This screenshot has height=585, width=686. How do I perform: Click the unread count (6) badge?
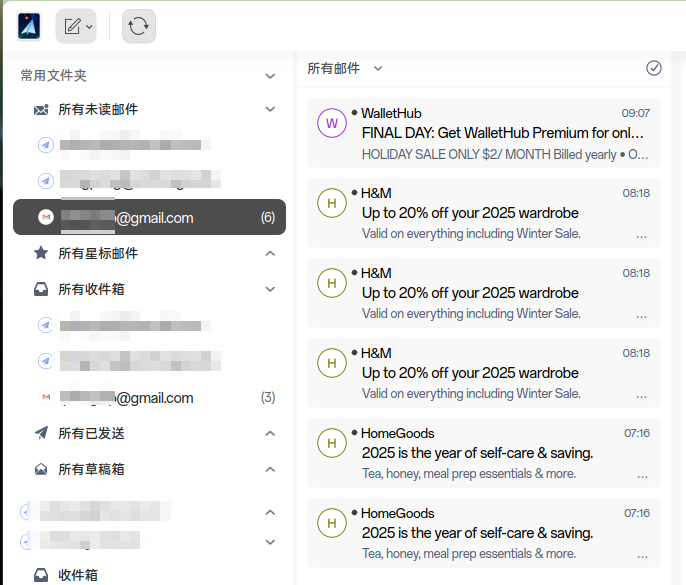pos(268,217)
